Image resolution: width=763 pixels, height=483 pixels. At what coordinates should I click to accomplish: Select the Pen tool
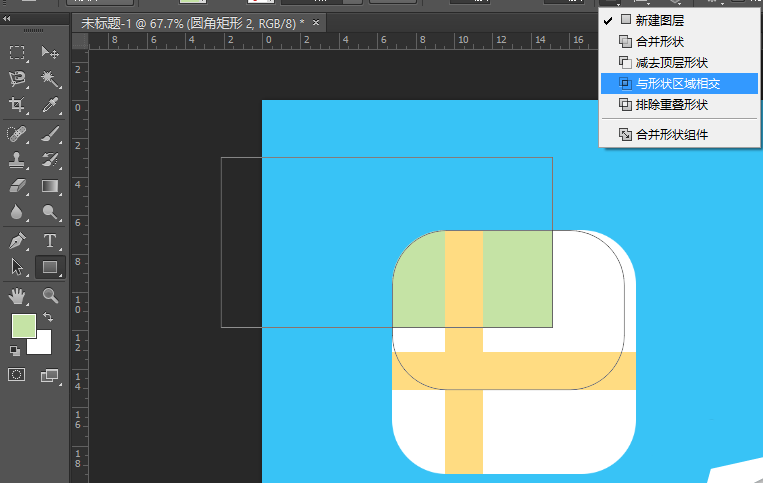[17, 241]
